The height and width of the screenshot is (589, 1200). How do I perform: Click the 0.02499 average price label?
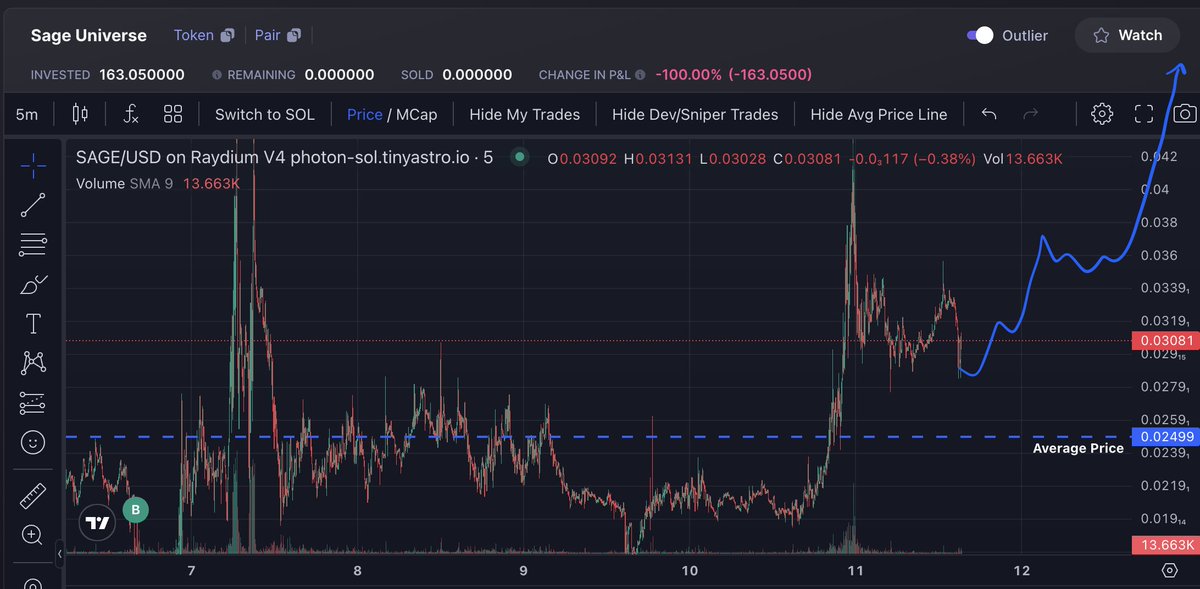click(1164, 437)
